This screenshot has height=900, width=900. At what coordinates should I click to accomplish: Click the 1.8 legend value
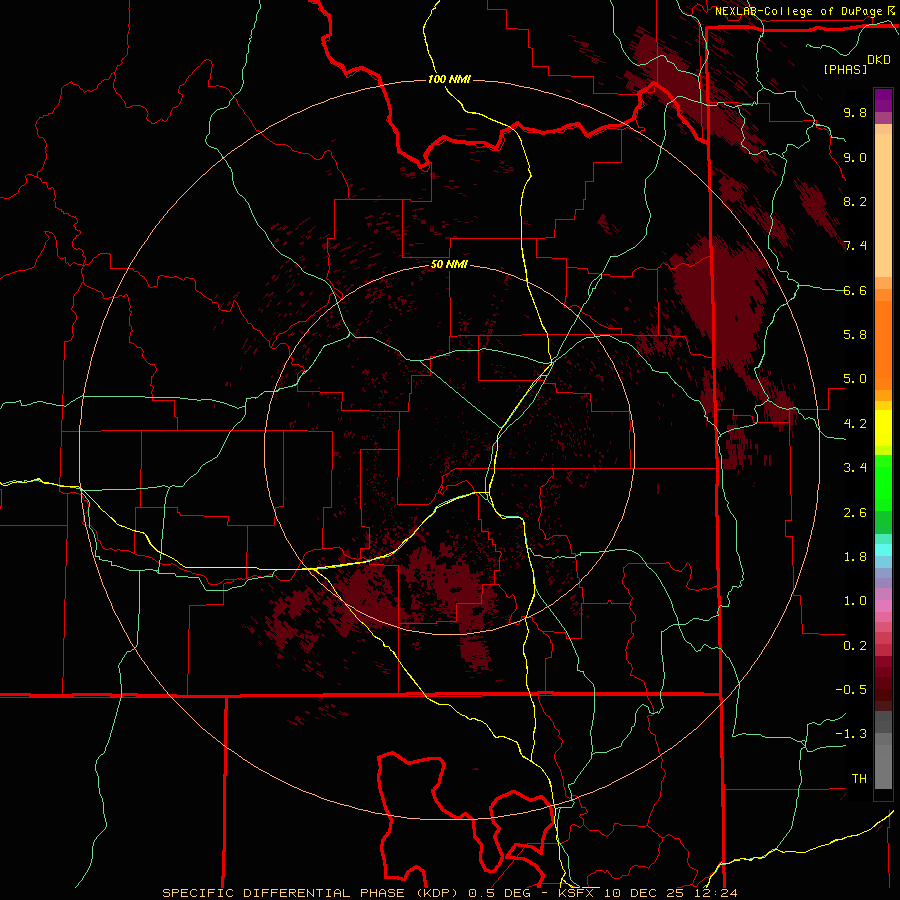[855, 557]
